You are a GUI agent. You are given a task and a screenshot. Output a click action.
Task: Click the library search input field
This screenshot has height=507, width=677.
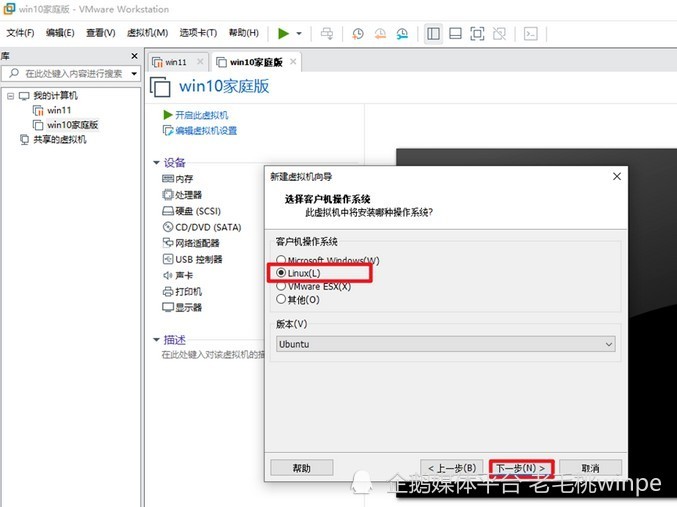69,73
